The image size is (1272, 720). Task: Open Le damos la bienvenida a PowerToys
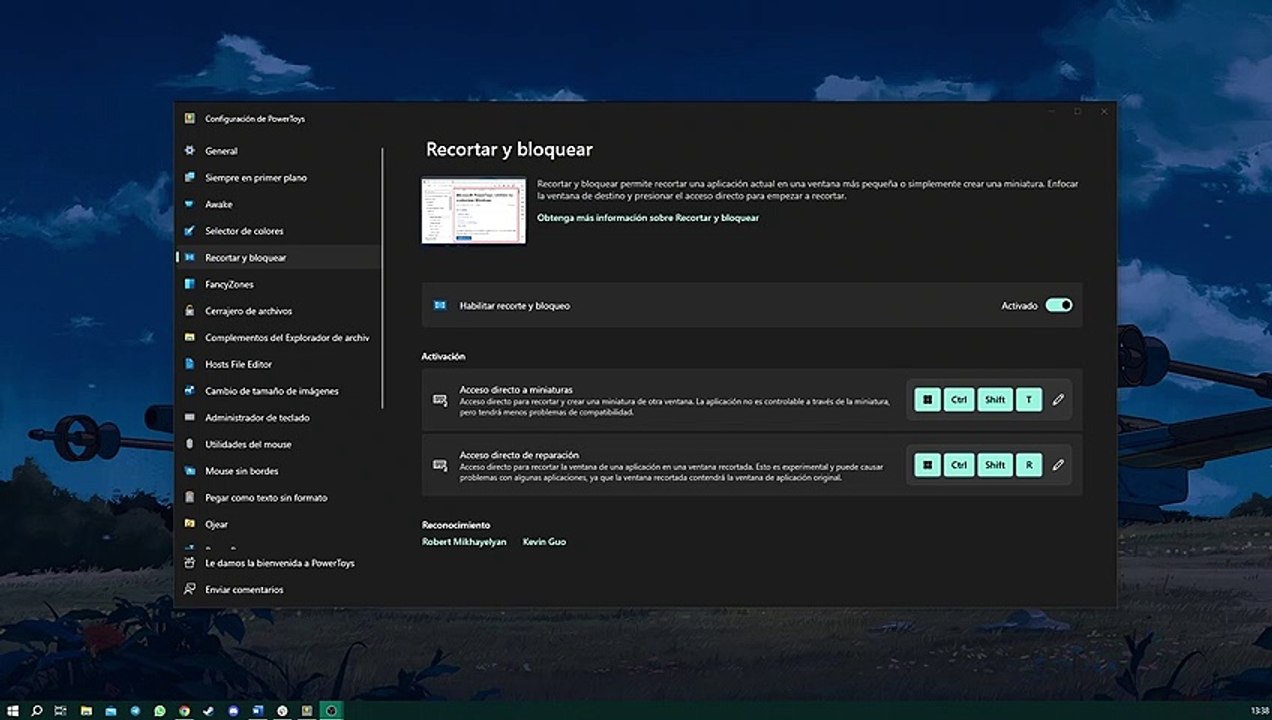tap(278, 563)
